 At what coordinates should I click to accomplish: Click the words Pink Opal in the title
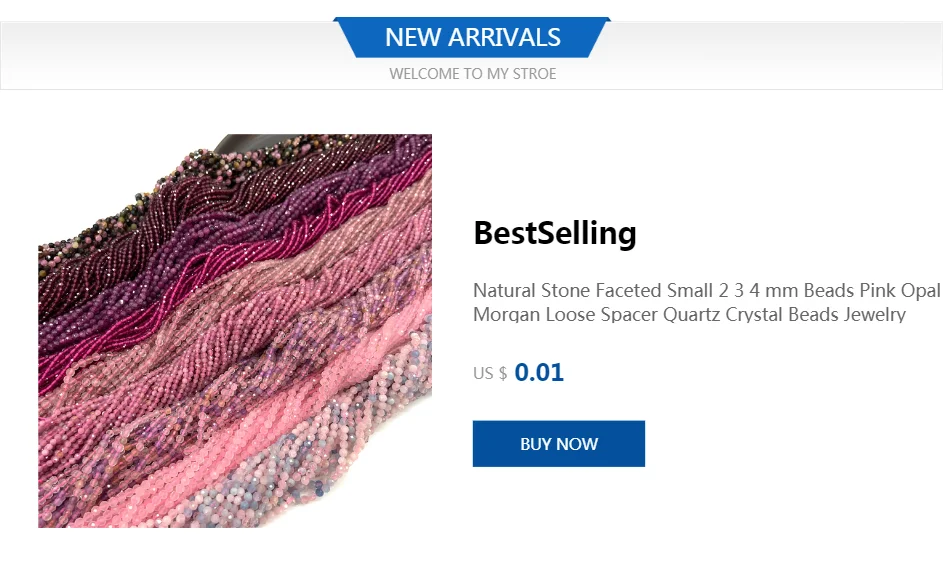[900, 291]
